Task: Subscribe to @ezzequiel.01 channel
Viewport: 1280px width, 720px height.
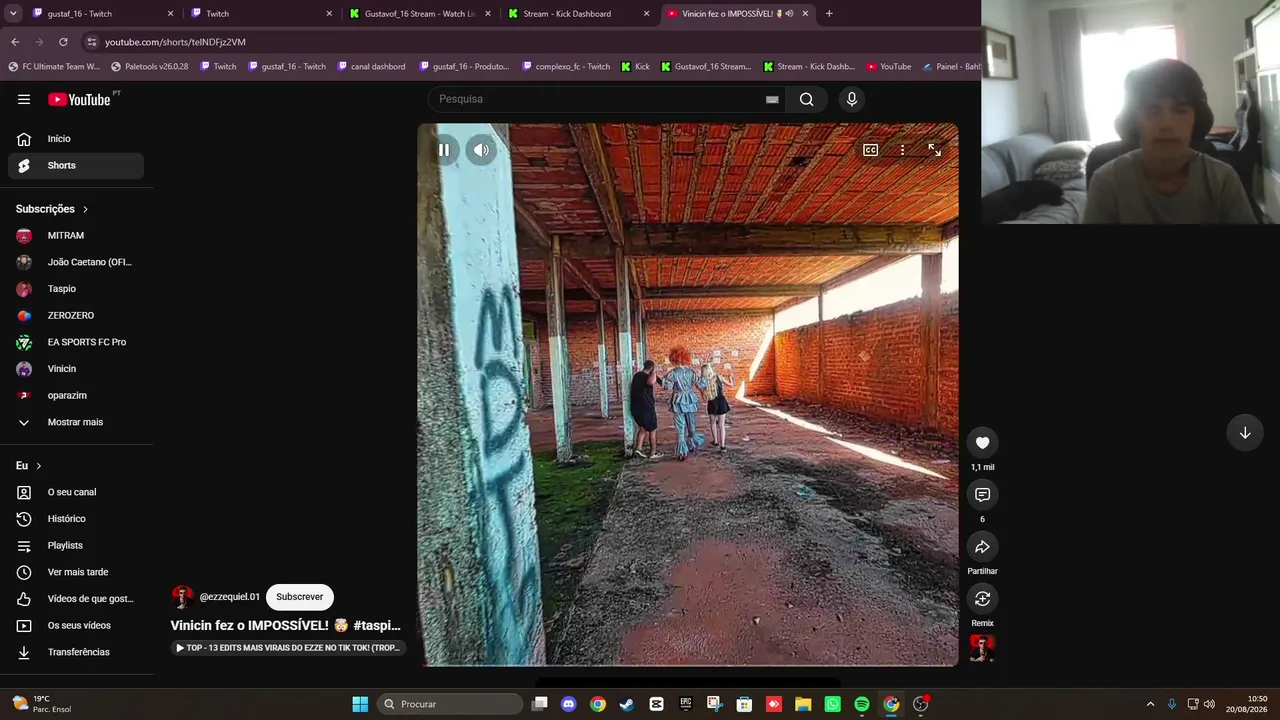Action: pyautogui.click(x=299, y=597)
